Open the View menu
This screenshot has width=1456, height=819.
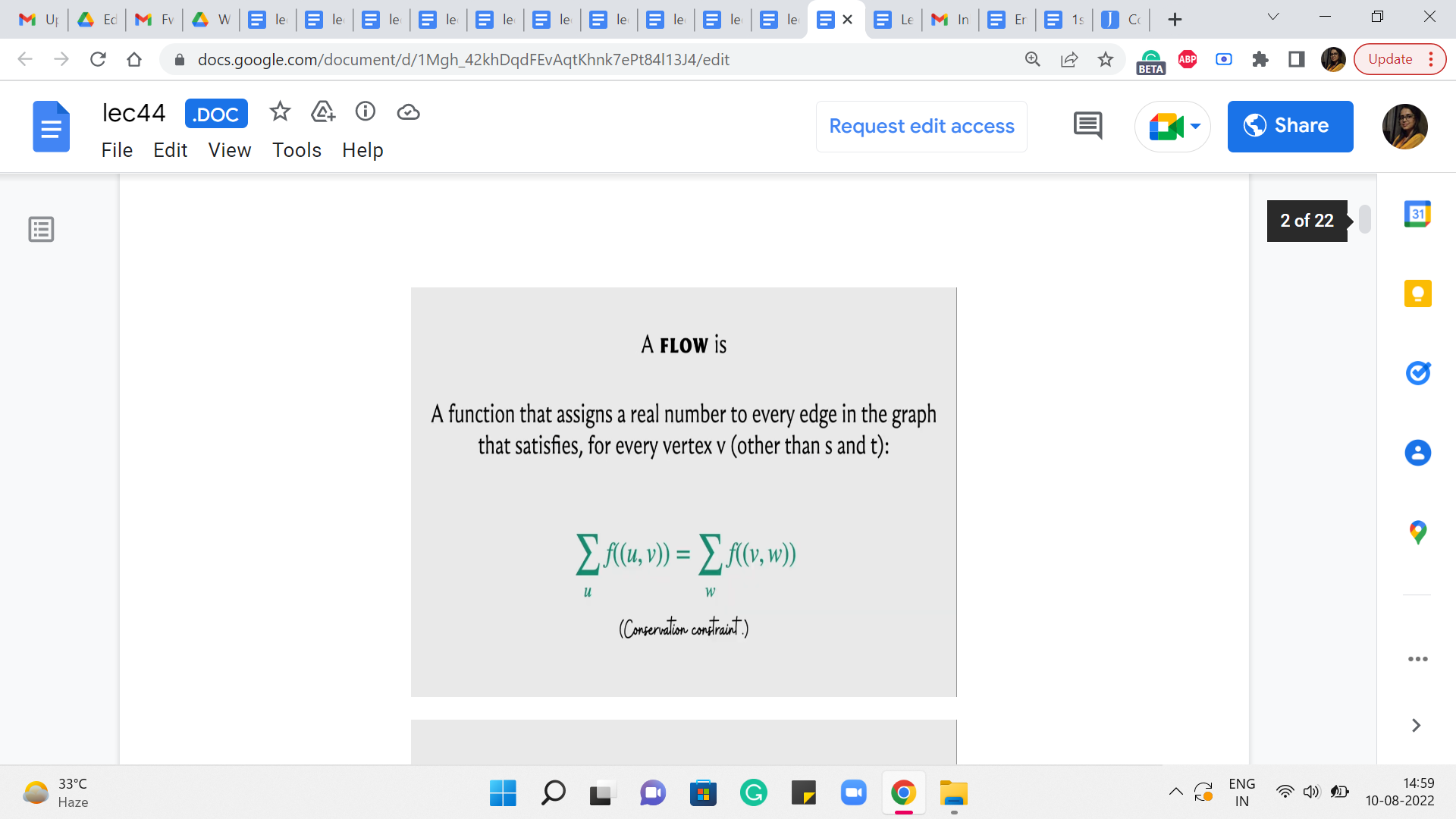229,150
